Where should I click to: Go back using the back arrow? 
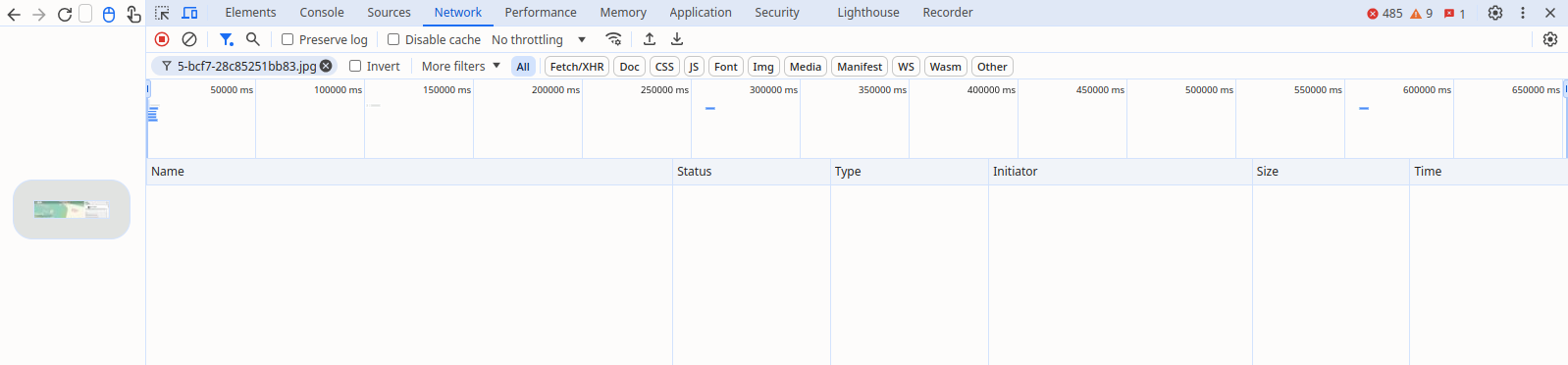pyautogui.click(x=14, y=15)
